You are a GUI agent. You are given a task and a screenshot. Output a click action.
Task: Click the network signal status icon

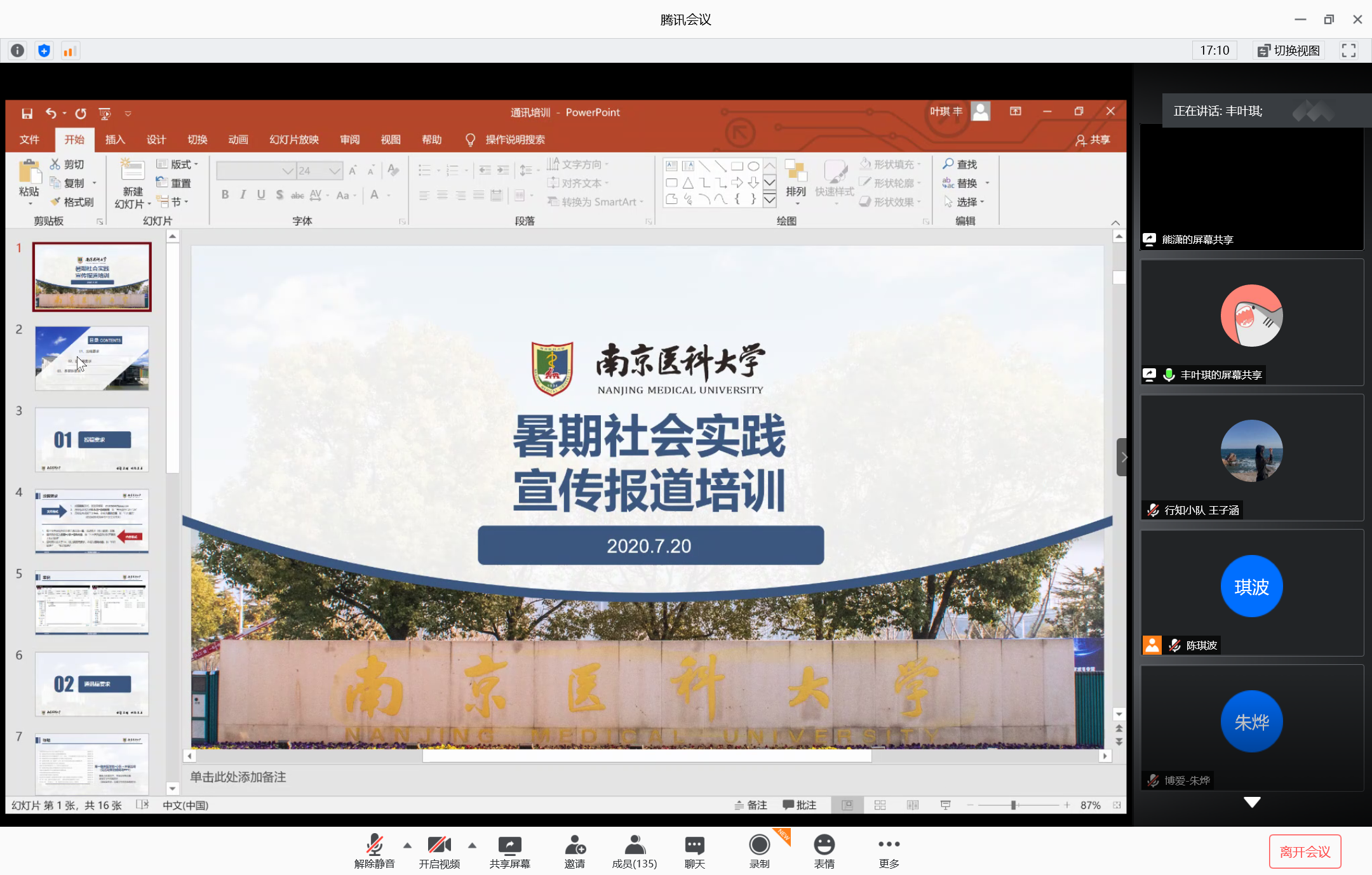(x=70, y=51)
